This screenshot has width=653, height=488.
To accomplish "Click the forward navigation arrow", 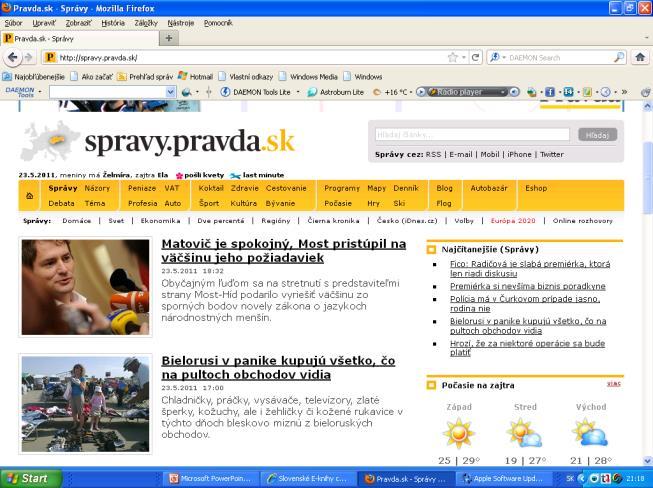I will pos(29,57).
